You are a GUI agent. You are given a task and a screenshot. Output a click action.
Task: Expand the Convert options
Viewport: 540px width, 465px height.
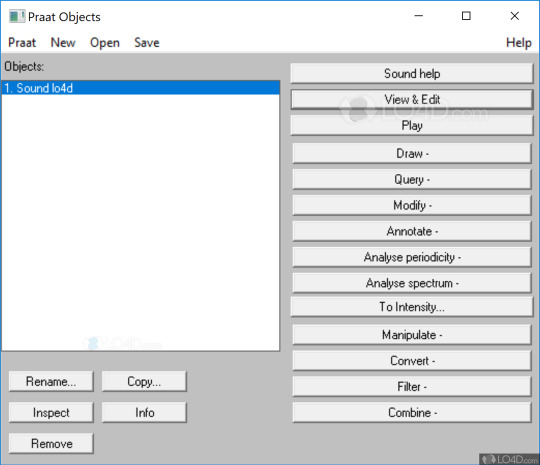coord(412,361)
